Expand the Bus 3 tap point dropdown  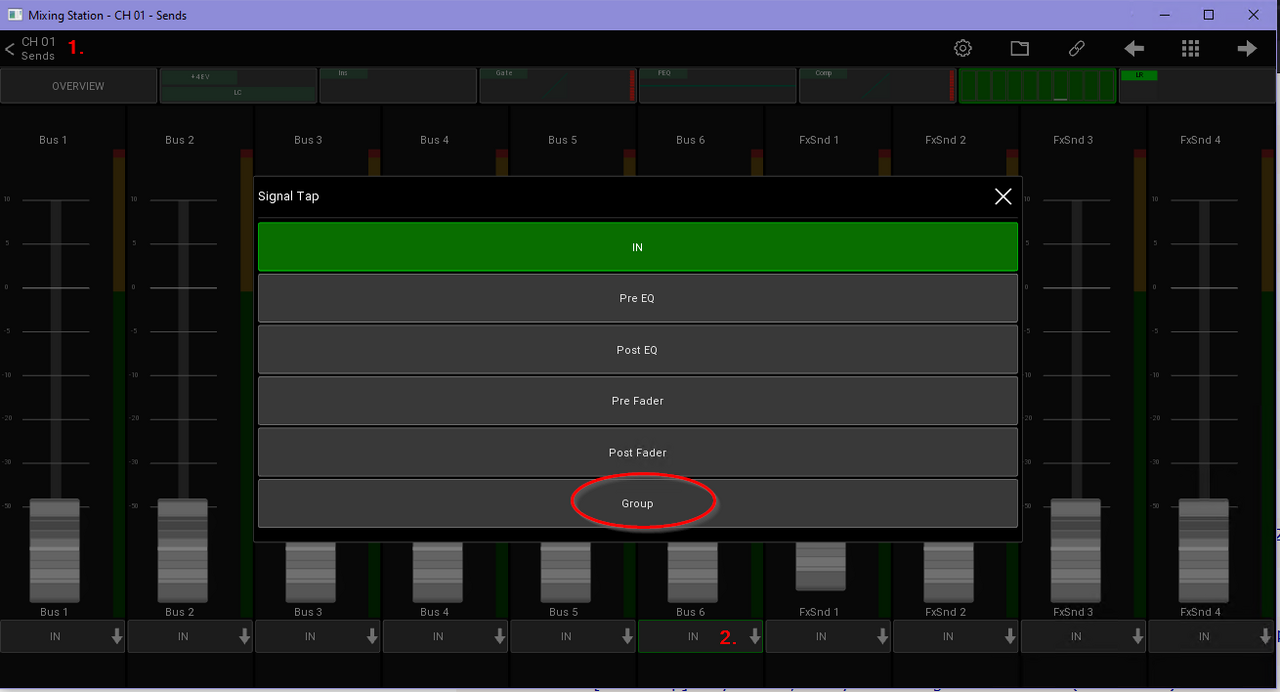coord(318,636)
